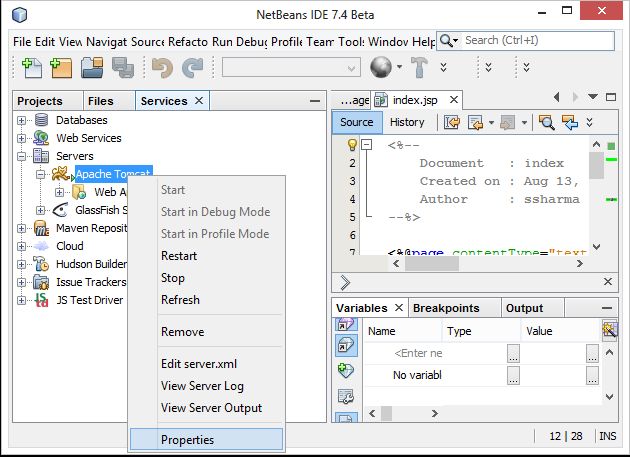Click the Apache Tomcat cat icon

[61, 174]
